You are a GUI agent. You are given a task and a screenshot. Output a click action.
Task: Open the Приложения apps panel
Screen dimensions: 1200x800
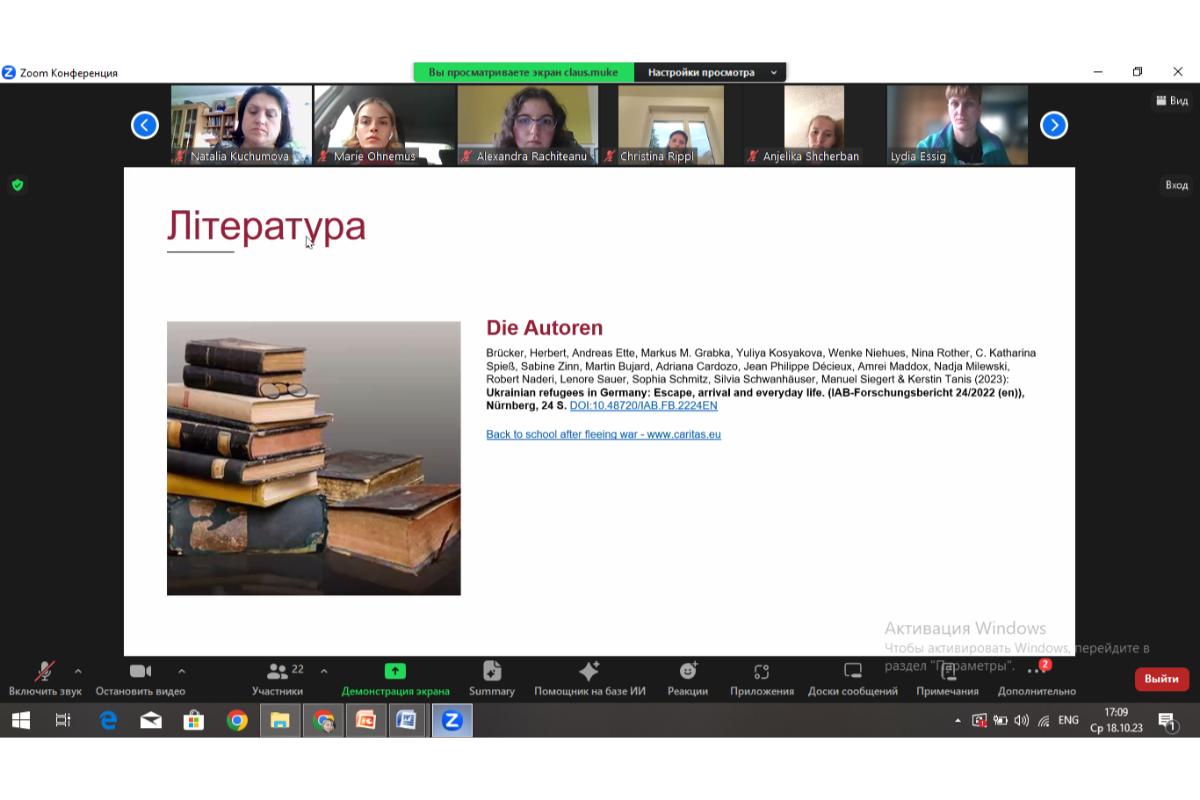pyautogui.click(x=762, y=678)
